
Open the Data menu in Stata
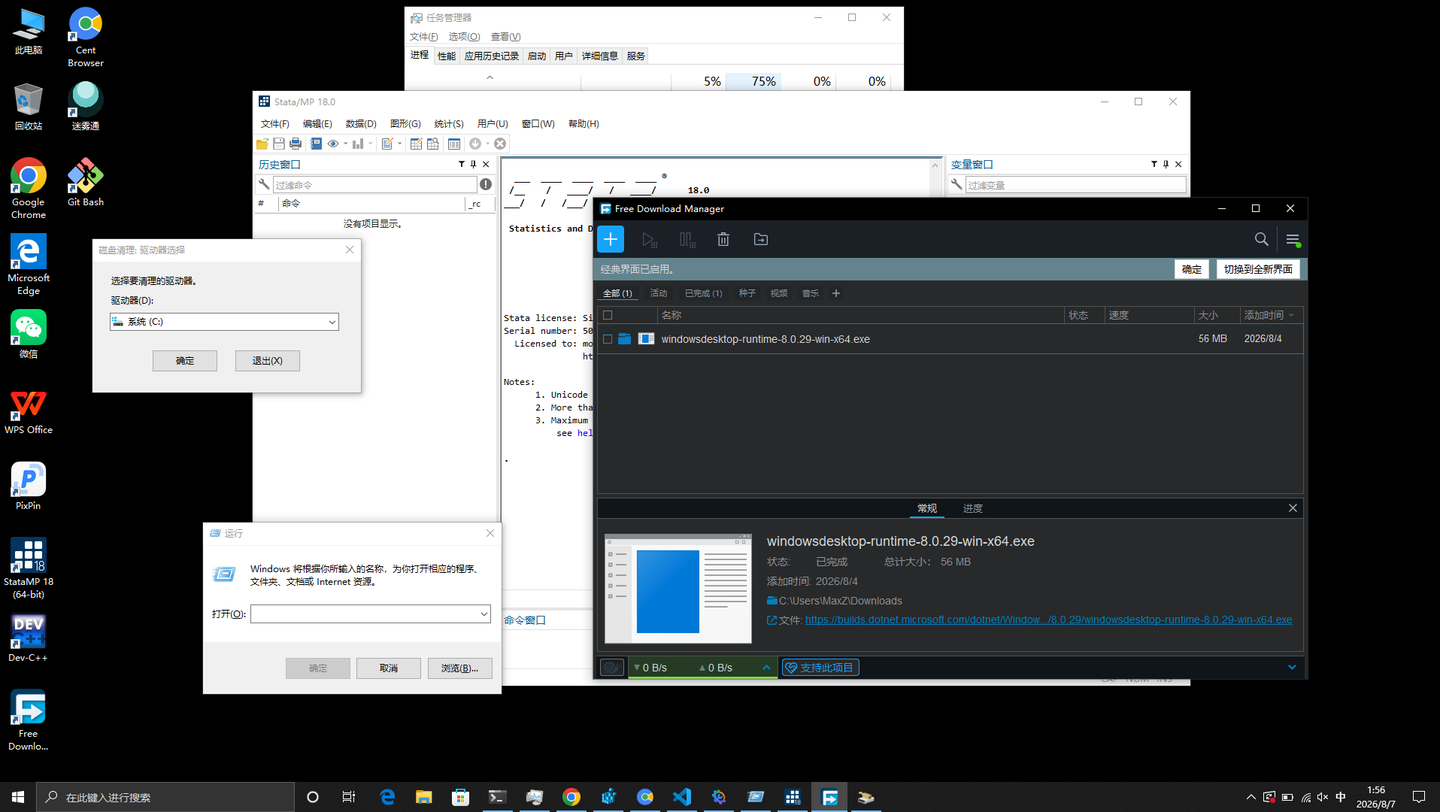coord(361,124)
